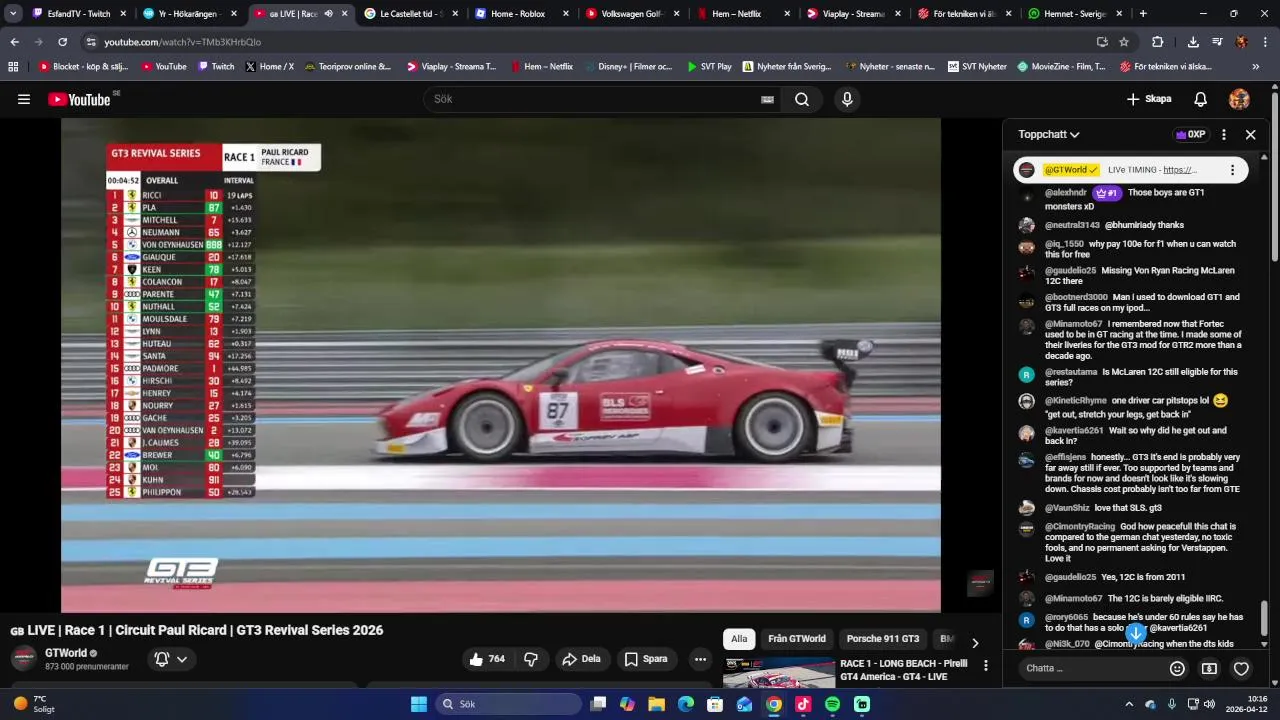Open the YouTube account avatar menu

coord(1239,99)
